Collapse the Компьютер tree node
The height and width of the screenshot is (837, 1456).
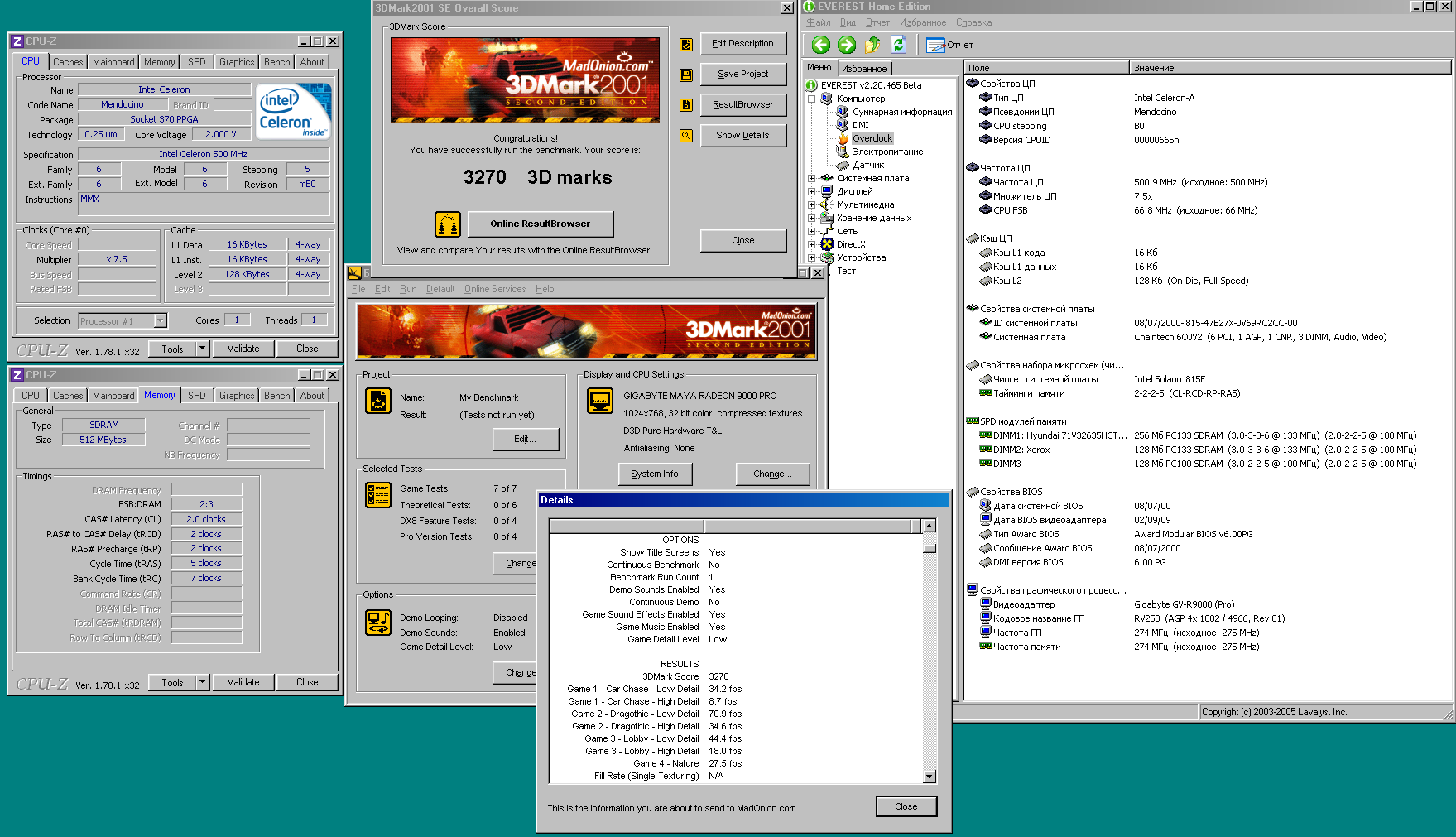click(x=812, y=99)
